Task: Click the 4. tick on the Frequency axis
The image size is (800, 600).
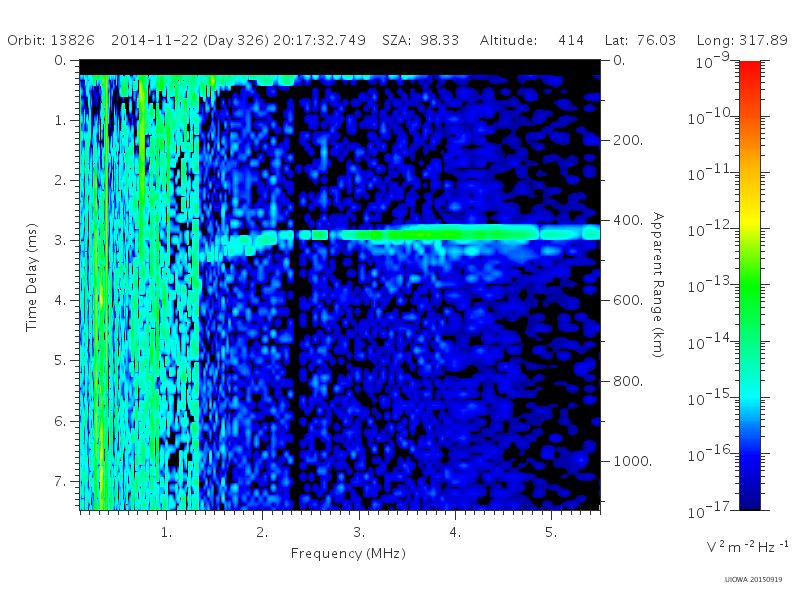Action: pyautogui.click(x=455, y=532)
